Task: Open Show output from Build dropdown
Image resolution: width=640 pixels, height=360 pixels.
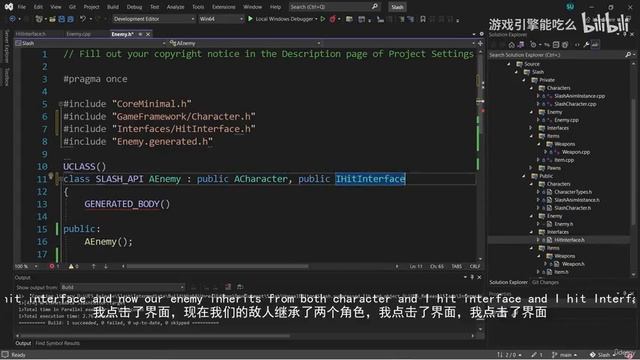Action: tap(122, 287)
